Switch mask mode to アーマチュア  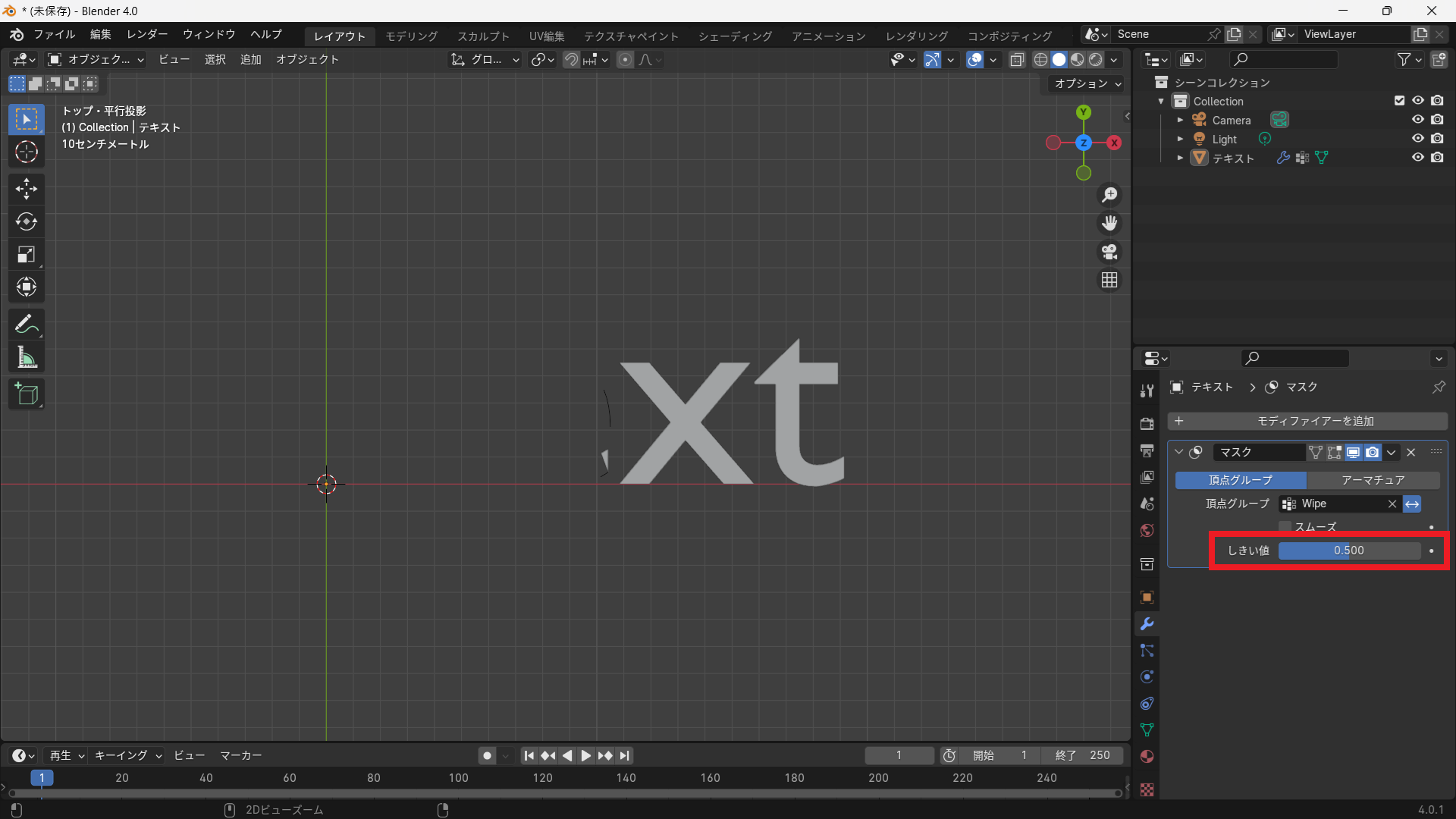click(1373, 480)
